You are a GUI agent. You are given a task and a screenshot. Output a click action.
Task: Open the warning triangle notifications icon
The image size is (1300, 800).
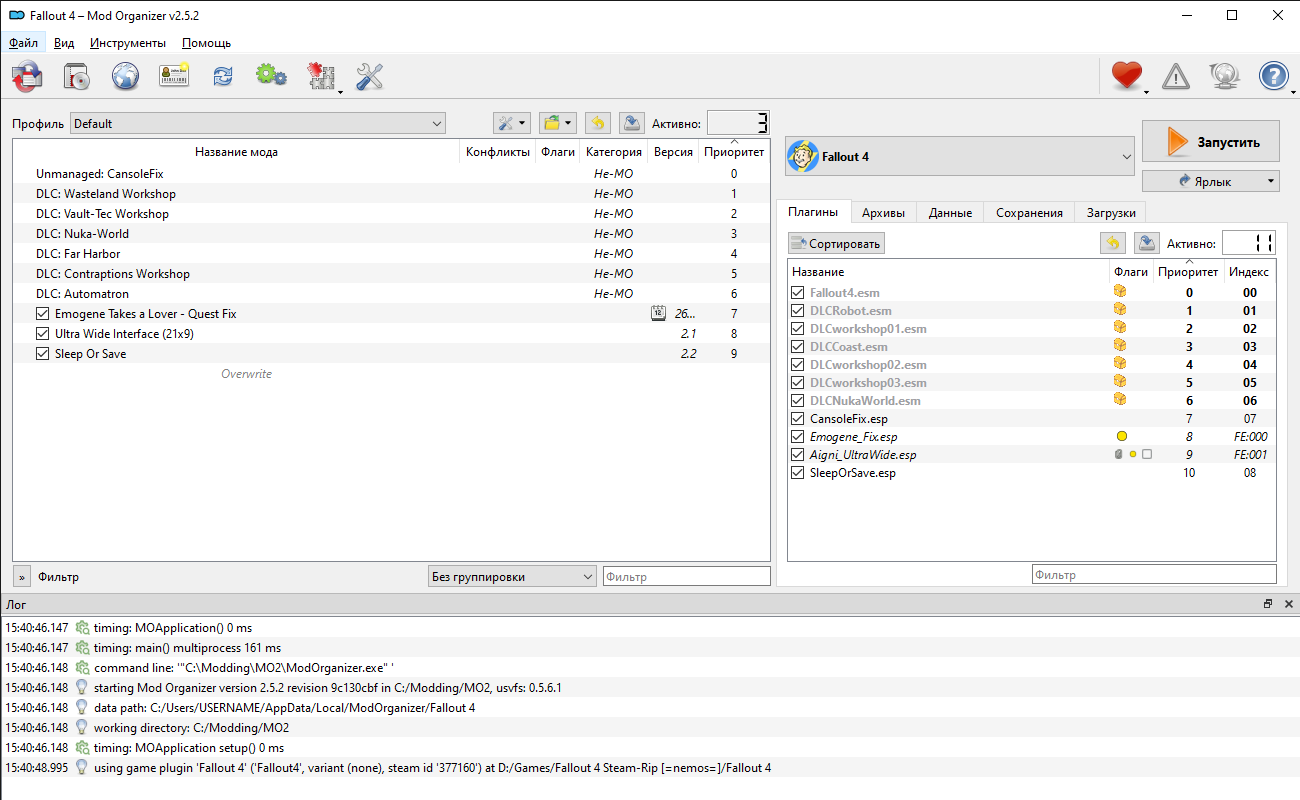1176,76
